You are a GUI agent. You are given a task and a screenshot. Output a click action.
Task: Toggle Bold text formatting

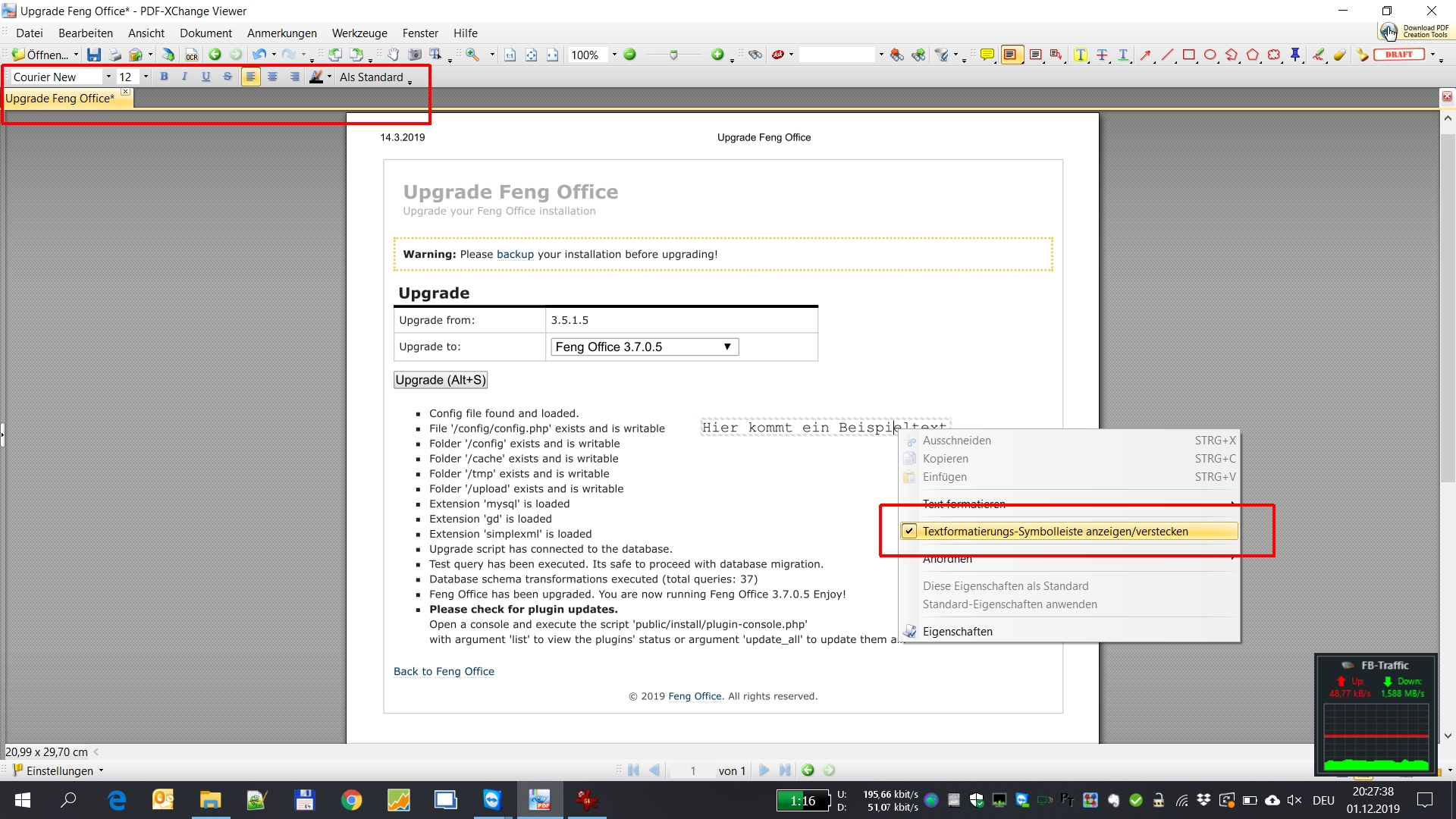click(164, 77)
